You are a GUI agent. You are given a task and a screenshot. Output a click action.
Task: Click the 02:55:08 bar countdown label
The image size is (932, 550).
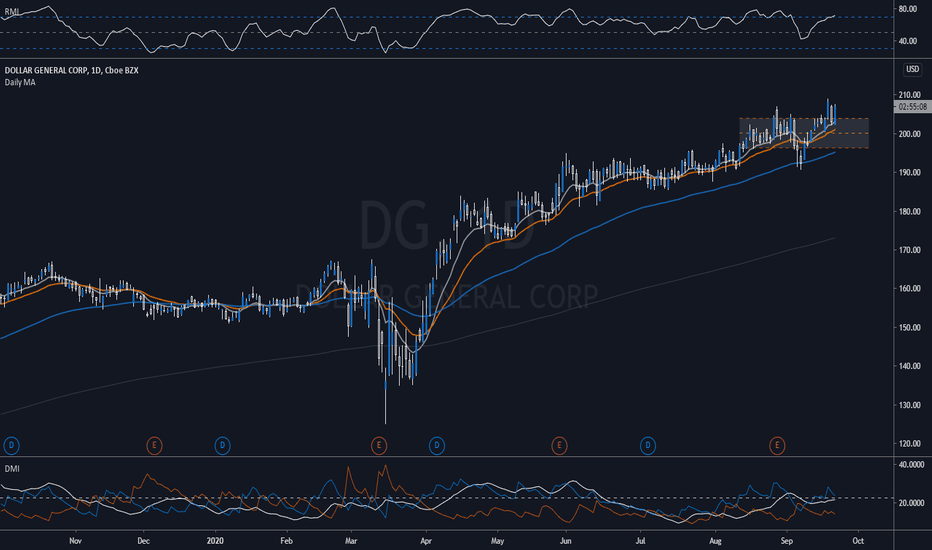912,107
